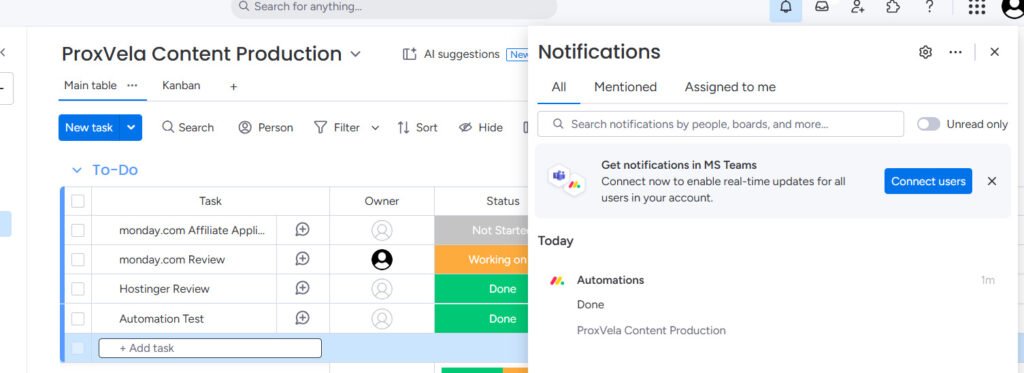Open notification settings gear icon
The image size is (1024, 373).
coord(925,52)
